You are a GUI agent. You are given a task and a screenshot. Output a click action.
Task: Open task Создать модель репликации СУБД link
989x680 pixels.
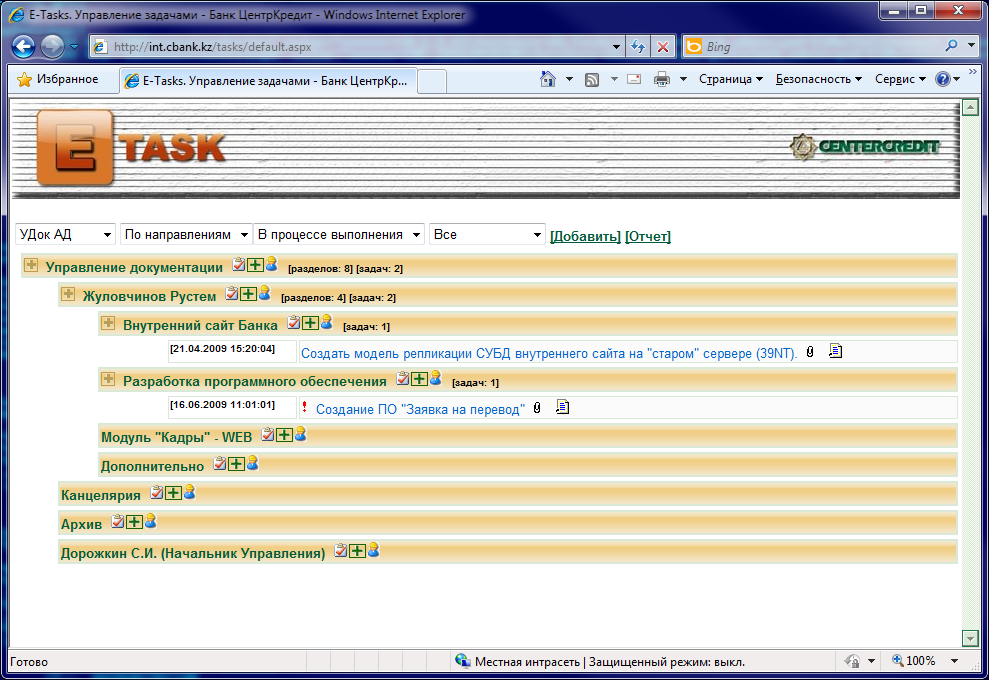549,353
